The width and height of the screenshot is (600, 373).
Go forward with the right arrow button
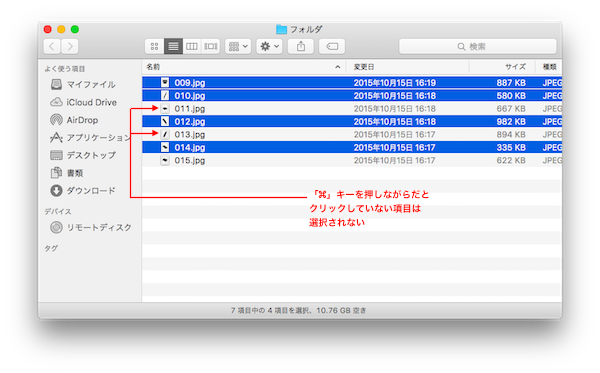(70, 47)
